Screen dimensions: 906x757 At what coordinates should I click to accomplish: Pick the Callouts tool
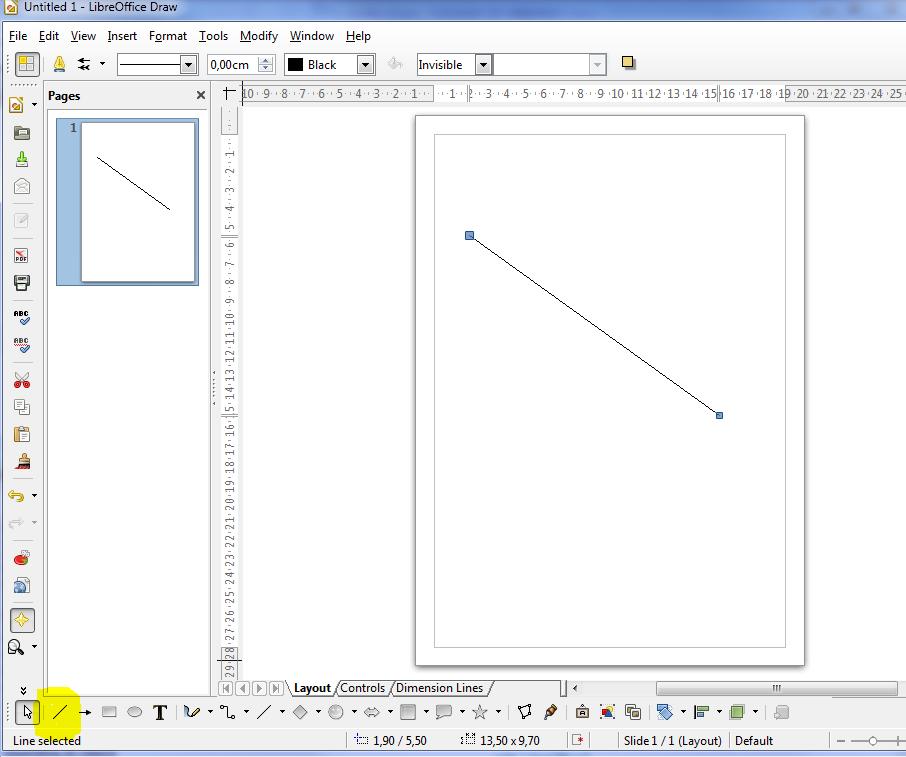click(444, 712)
